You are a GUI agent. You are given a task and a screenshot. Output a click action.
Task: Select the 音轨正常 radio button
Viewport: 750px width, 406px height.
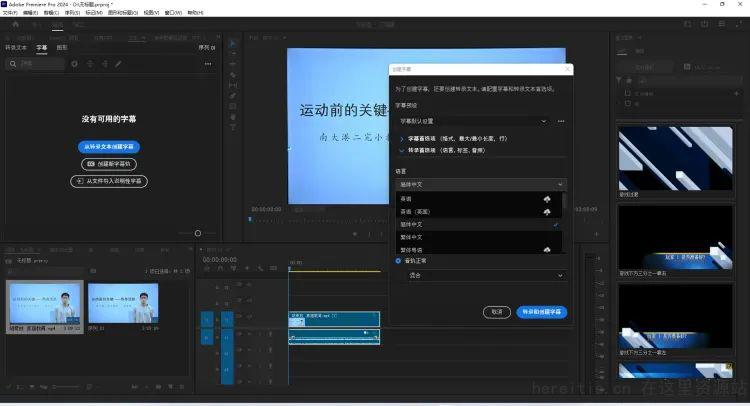coord(398,261)
